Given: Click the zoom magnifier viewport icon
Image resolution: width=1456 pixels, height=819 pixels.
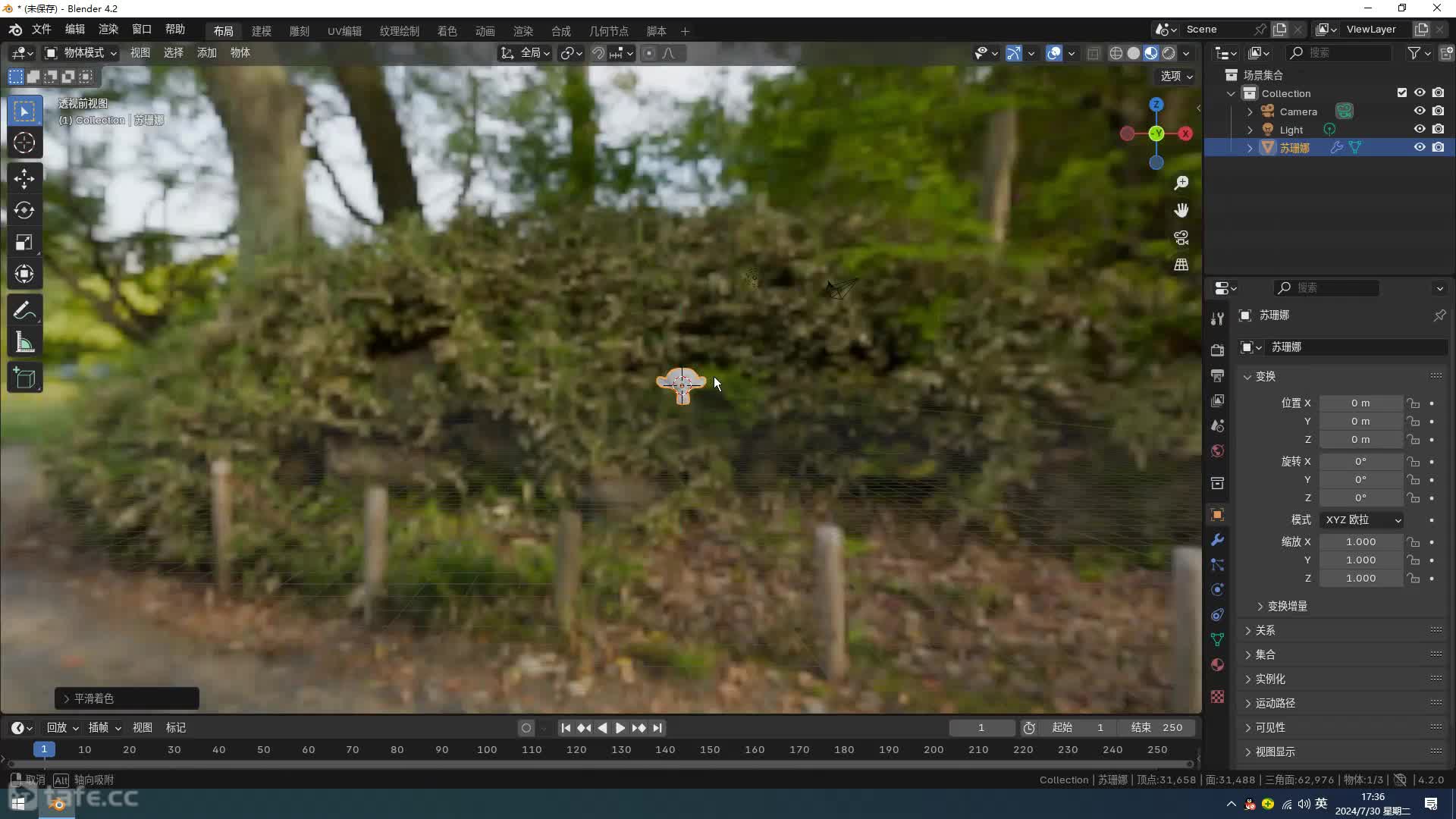Looking at the screenshot, I should click(x=1181, y=183).
